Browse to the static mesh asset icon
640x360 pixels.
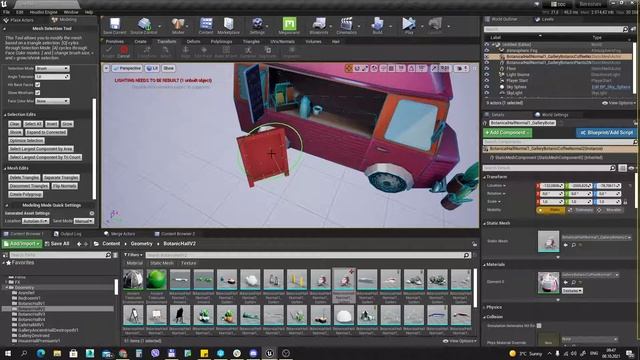pyautogui.click(x=573, y=245)
